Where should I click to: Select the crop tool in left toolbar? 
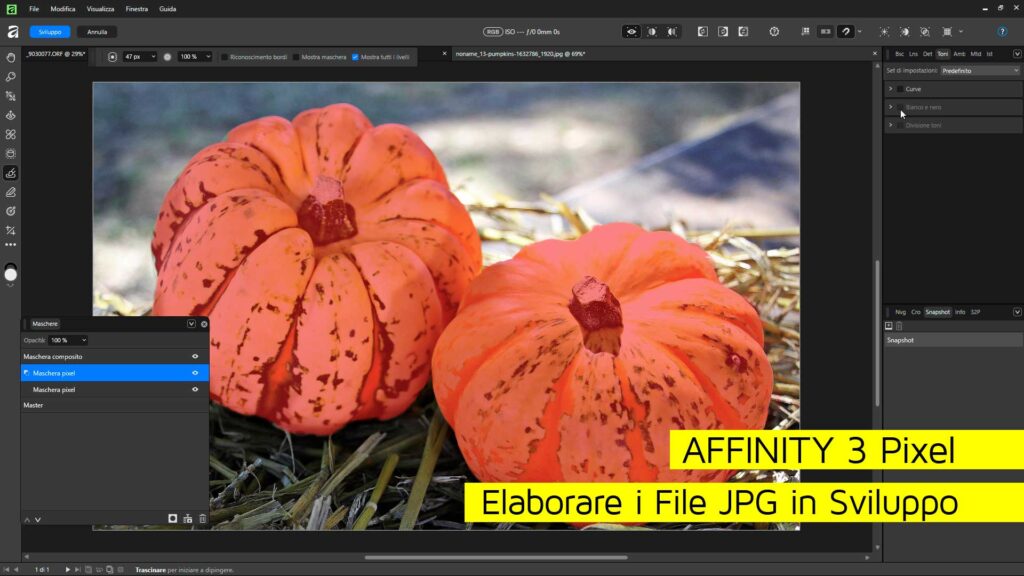pos(10,96)
